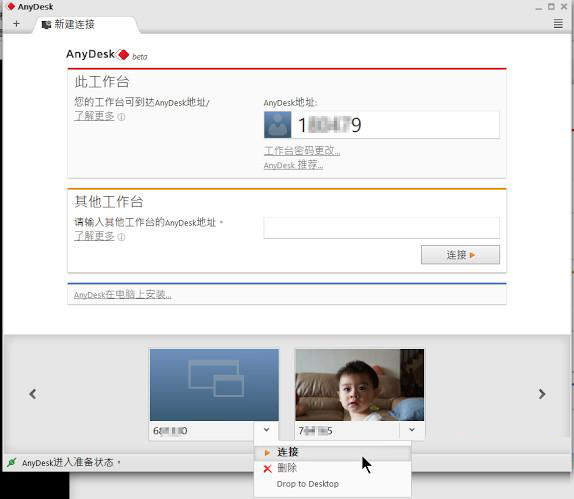The width and height of the screenshot is (574, 499).
Task: Click the user avatar icon beside AnyDesk address
Action: pyautogui.click(x=277, y=125)
